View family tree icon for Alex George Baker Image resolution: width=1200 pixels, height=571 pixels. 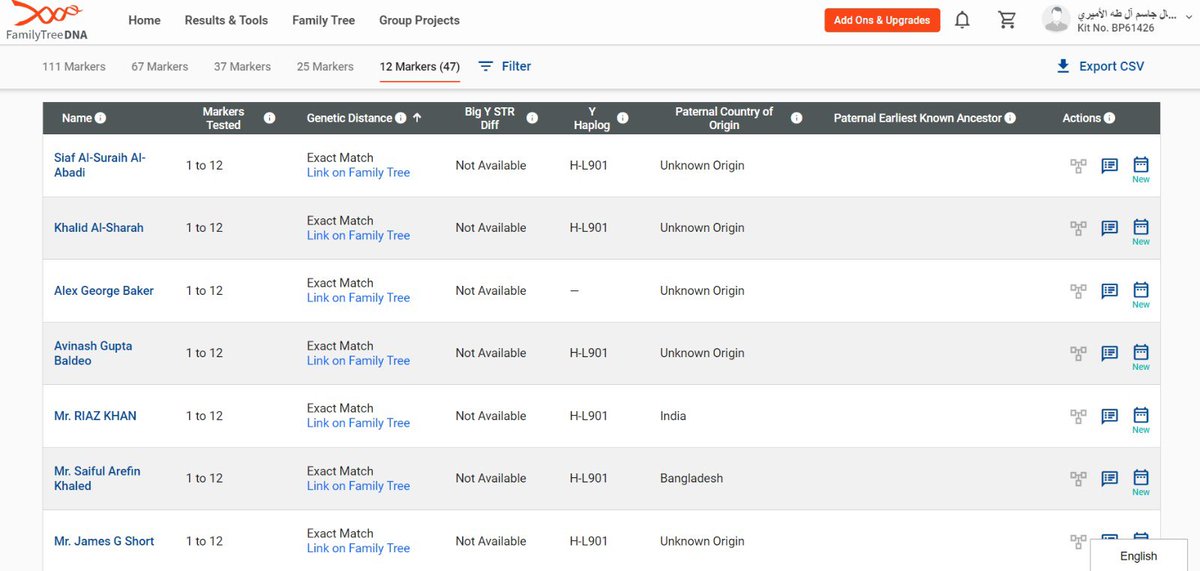(1078, 291)
